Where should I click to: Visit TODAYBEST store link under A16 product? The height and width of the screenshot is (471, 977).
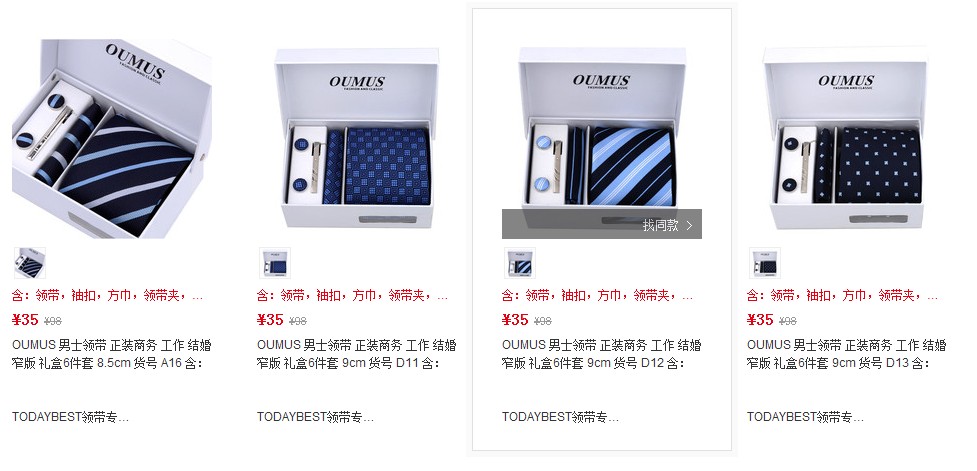pos(70,417)
